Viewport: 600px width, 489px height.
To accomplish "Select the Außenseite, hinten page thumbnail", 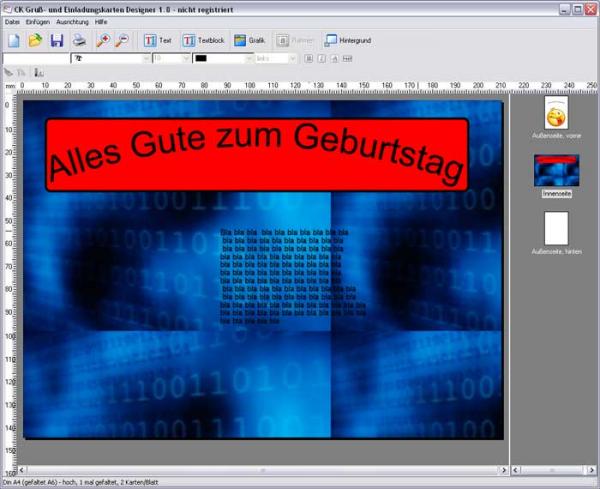I will pyautogui.click(x=555, y=229).
